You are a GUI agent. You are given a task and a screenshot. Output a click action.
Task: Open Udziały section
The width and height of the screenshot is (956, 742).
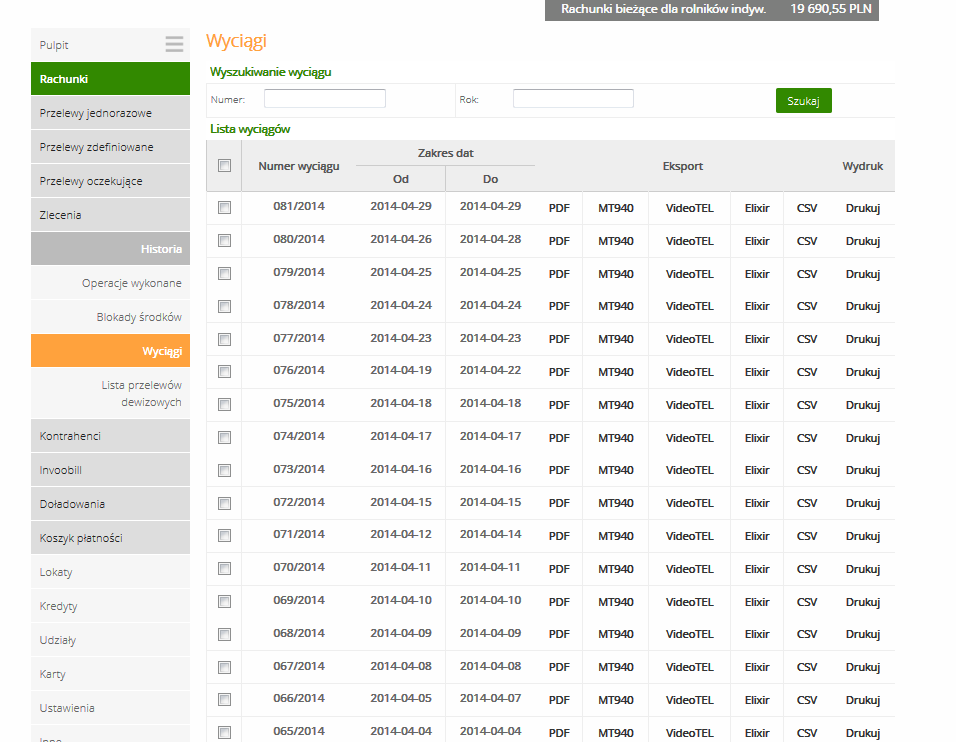click(110, 640)
